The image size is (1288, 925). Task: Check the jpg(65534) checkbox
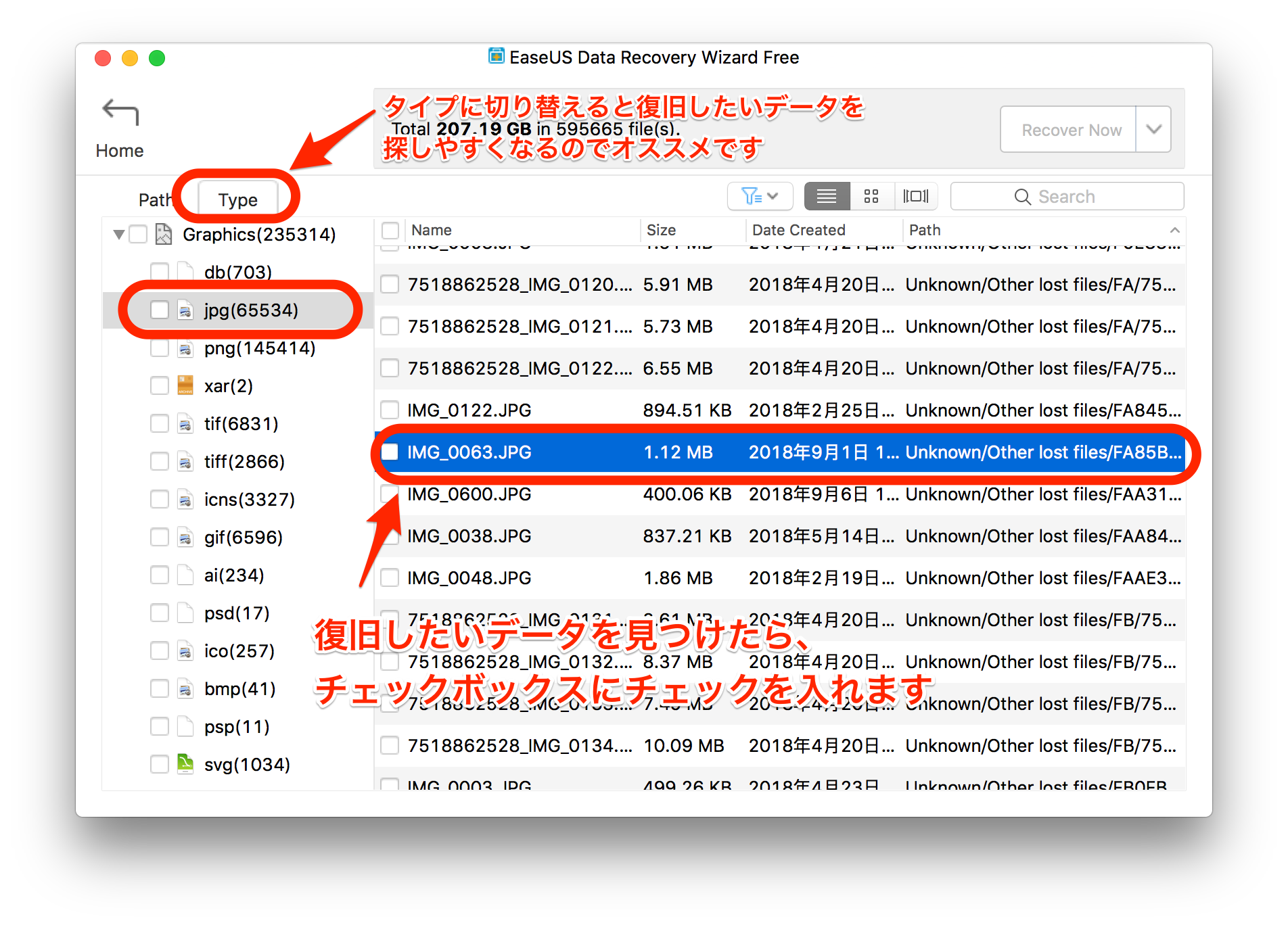pos(160,310)
